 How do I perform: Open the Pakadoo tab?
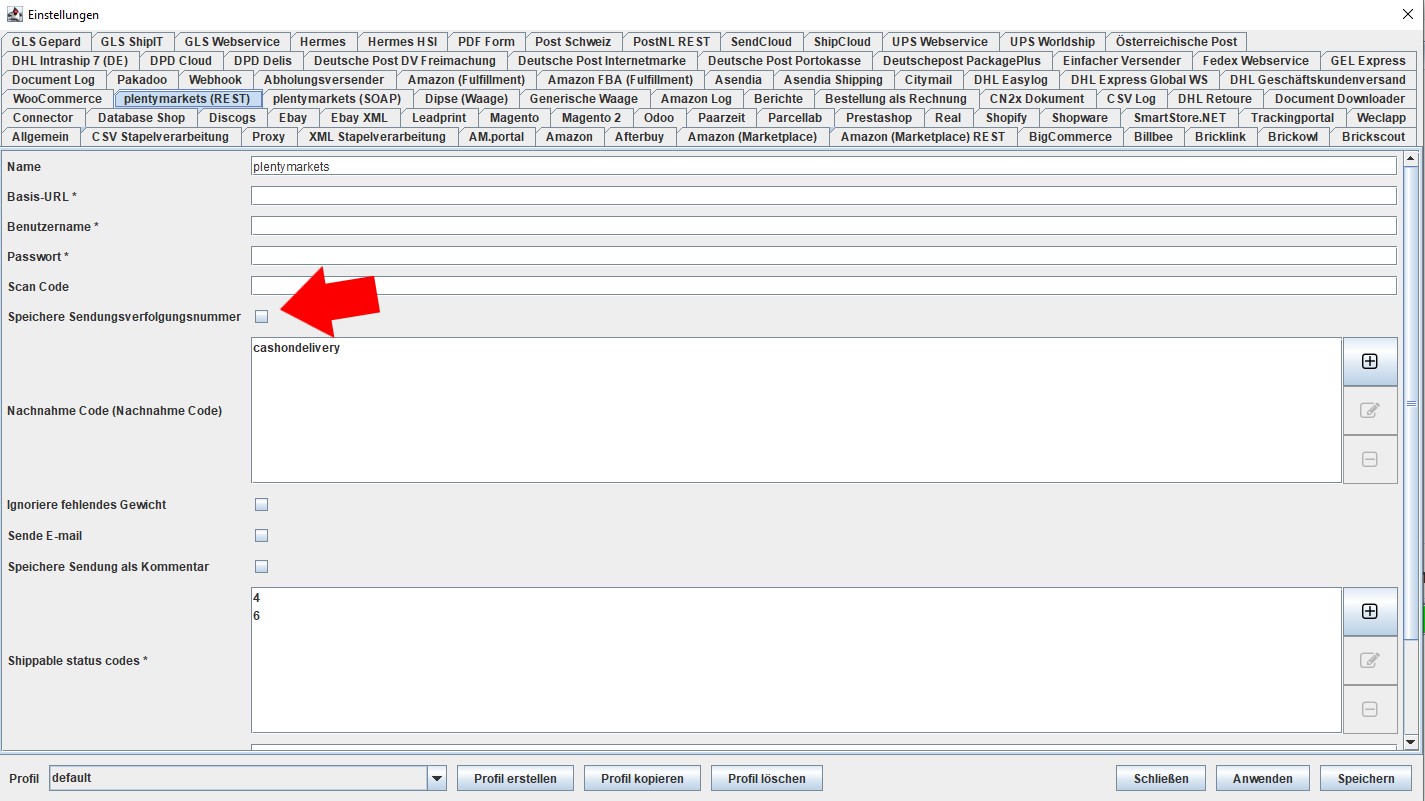tap(142, 80)
